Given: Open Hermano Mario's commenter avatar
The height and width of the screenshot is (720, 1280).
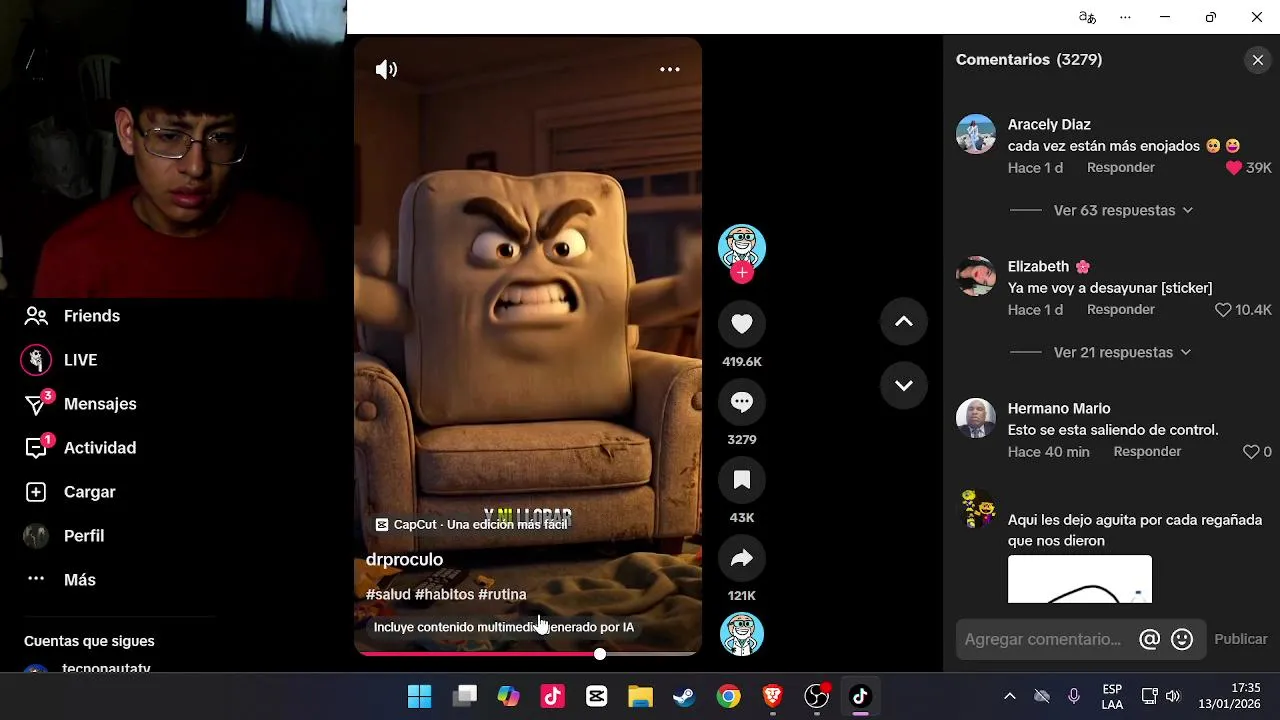Looking at the screenshot, I should click(x=976, y=418).
